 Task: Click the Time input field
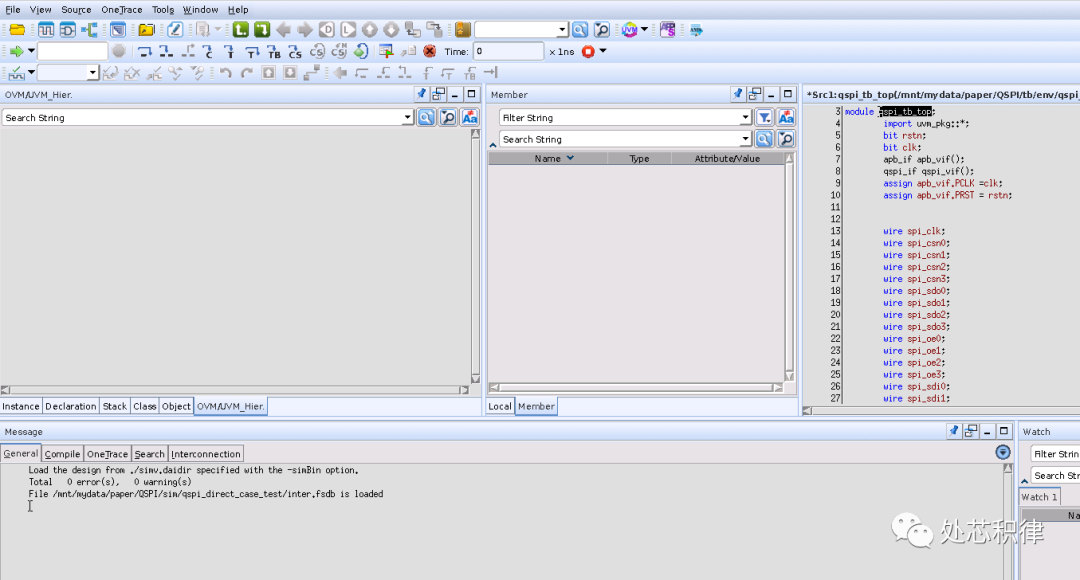508,51
